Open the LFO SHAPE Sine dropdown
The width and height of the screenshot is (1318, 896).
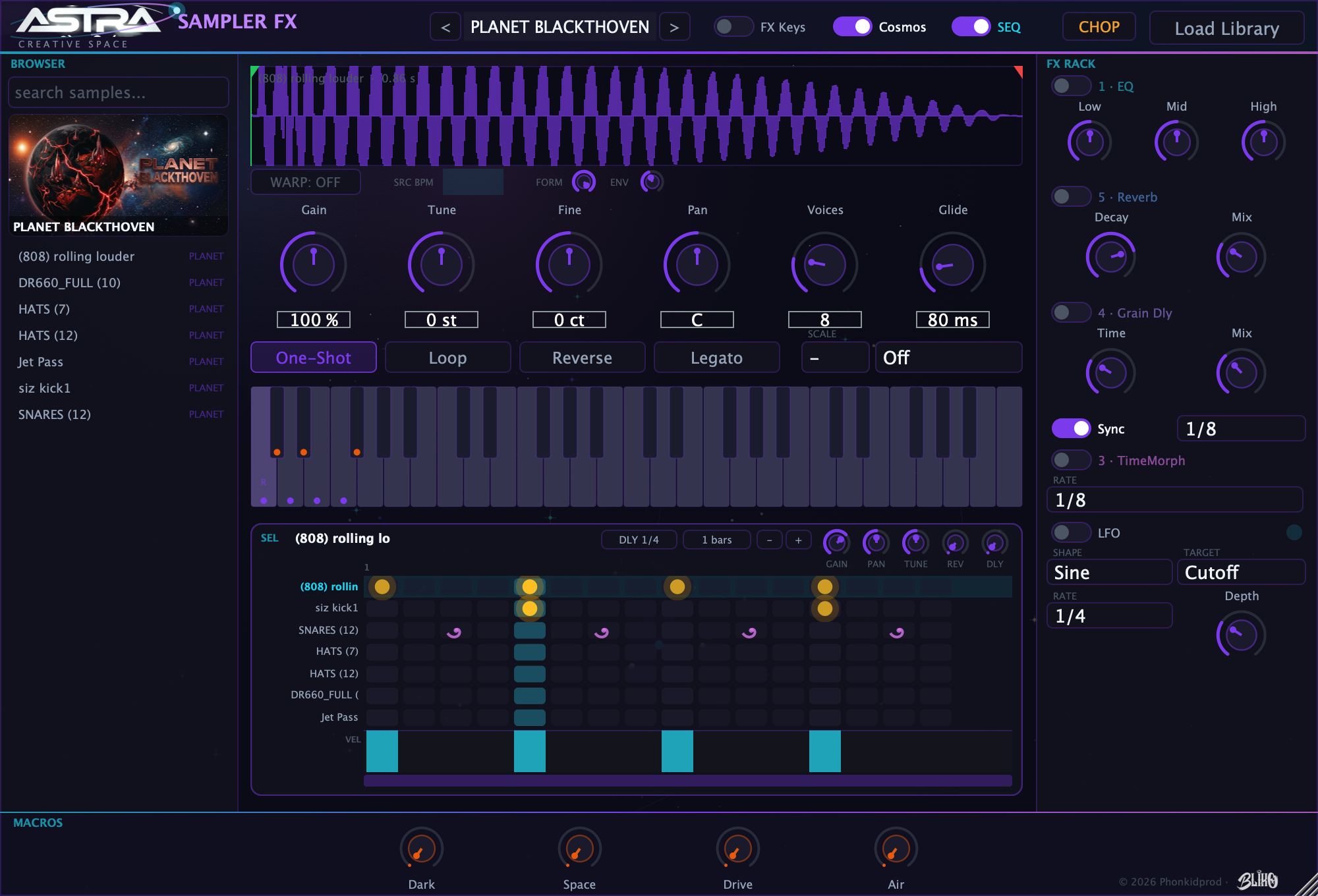pos(1109,572)
